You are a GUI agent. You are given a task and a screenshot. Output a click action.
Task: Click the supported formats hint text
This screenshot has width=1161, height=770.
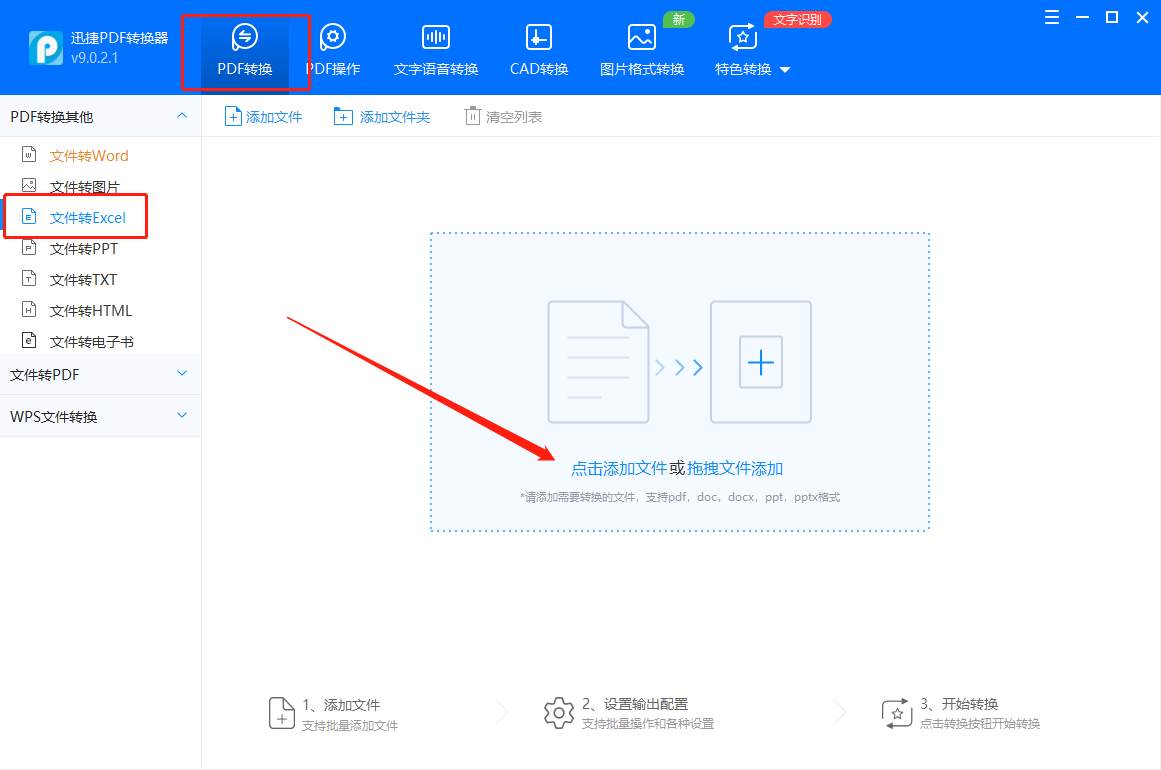coord(680,497)
